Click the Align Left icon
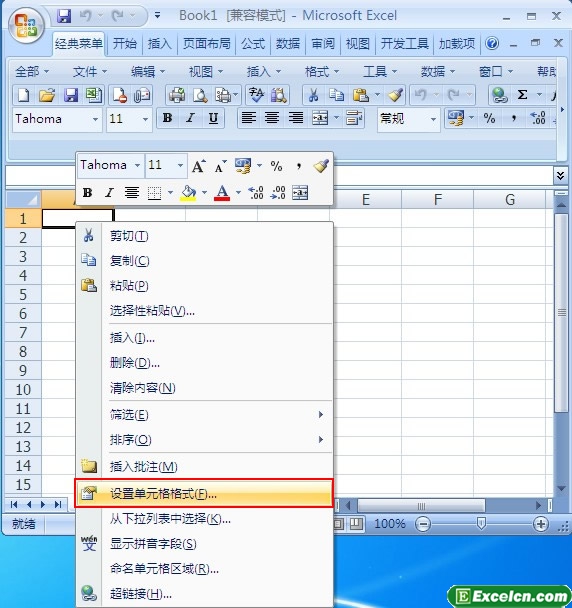The width and height of the screenshot is (572, 608). pos(249,118)
